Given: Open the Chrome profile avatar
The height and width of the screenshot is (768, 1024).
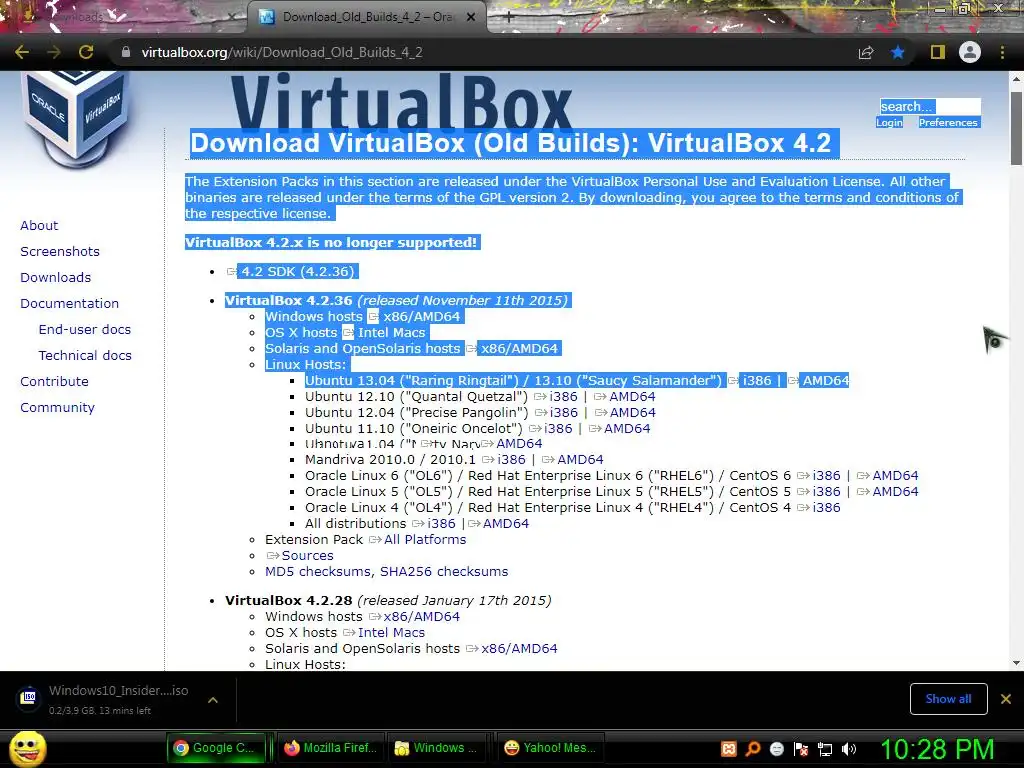Looking at the screenshot, I should click(x=970, y=52).
